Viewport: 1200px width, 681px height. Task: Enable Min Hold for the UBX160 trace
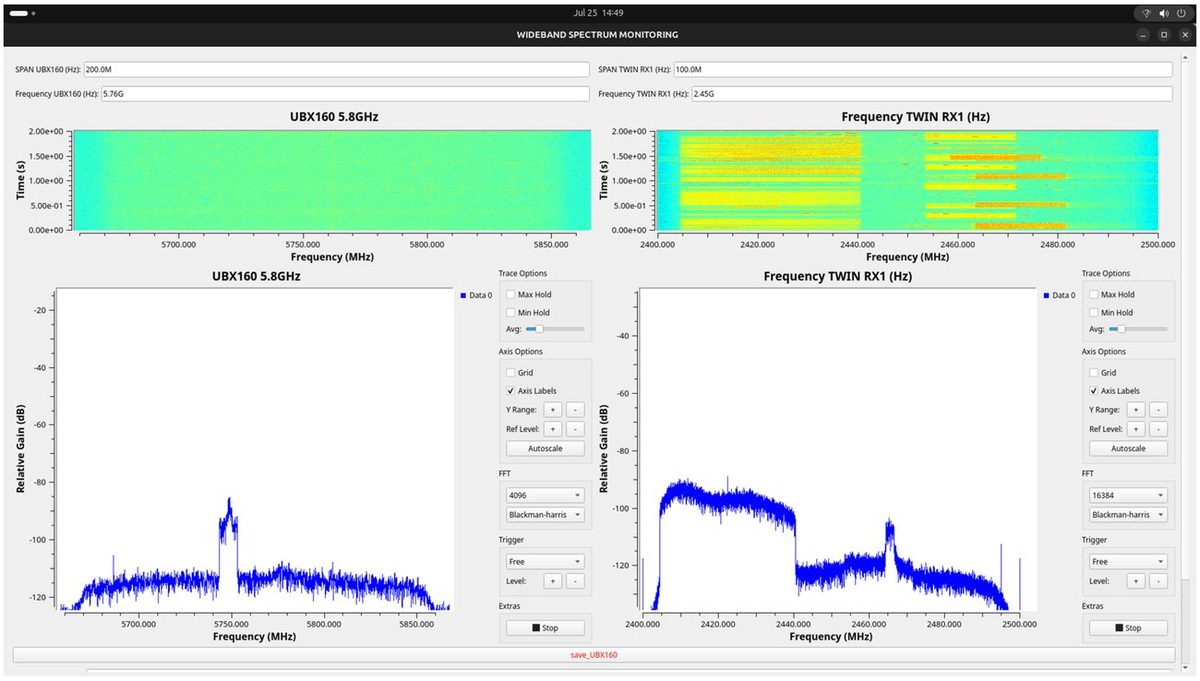tap(512, 313)
